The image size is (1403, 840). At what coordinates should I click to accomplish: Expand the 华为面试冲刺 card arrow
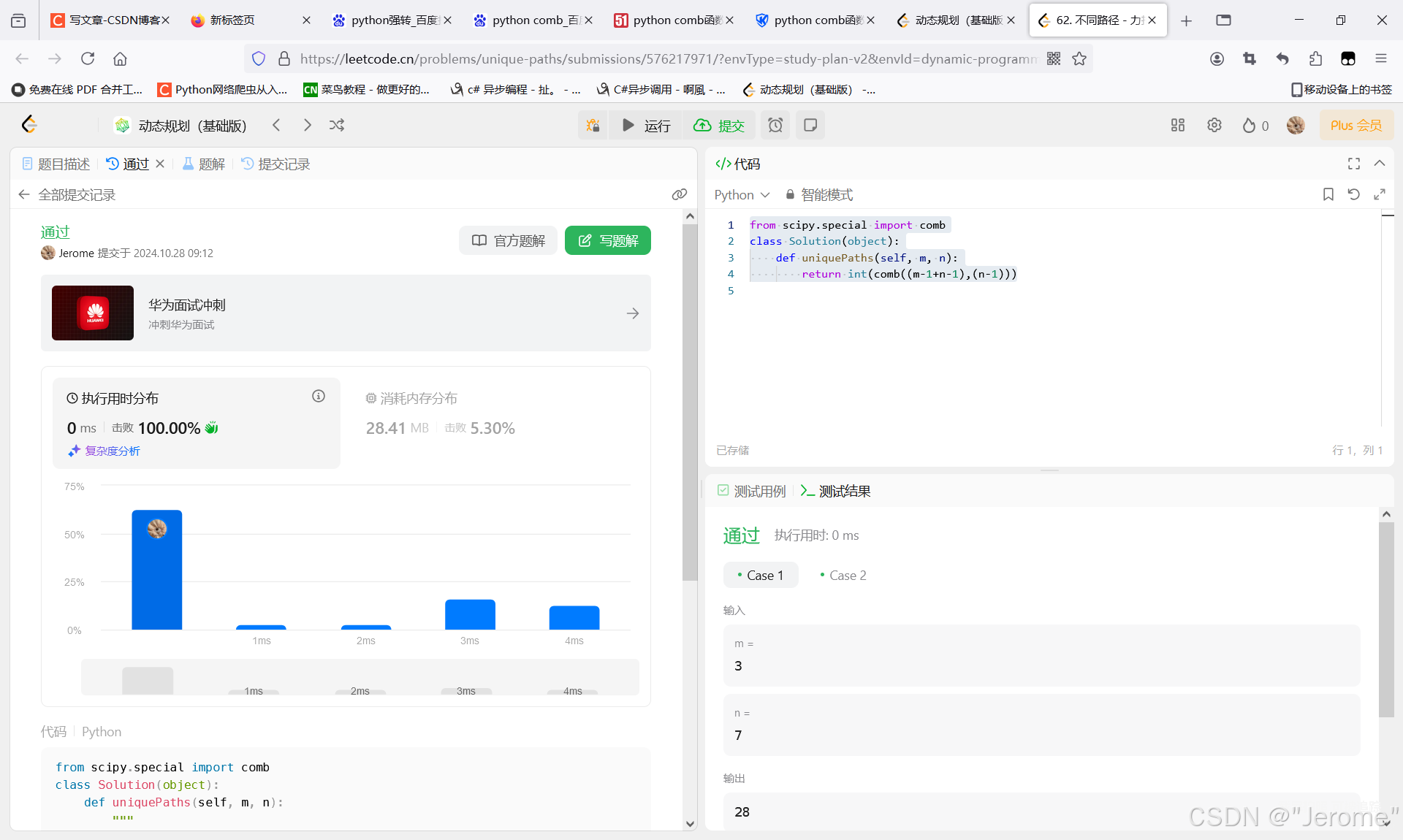pos(633,313)
